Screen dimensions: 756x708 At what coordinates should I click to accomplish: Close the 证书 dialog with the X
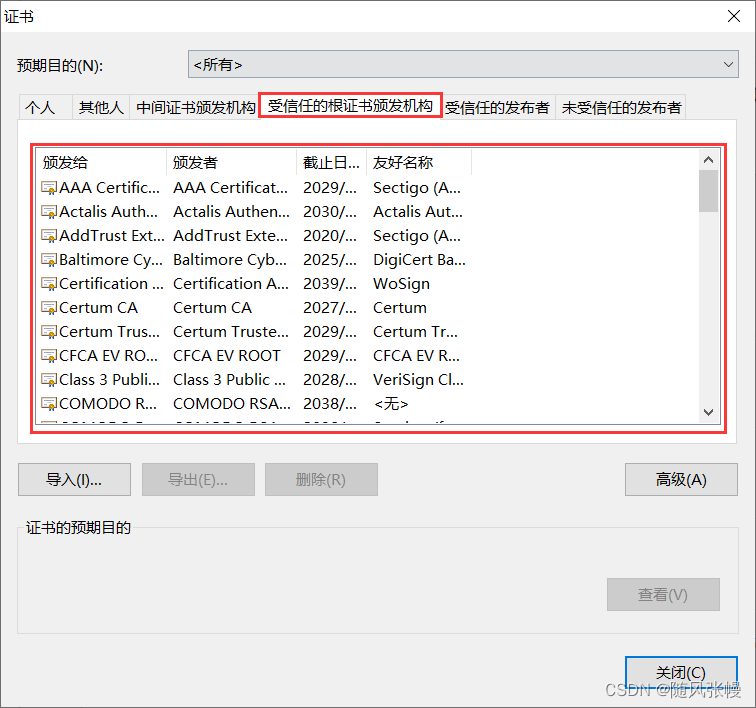(734, 16)
